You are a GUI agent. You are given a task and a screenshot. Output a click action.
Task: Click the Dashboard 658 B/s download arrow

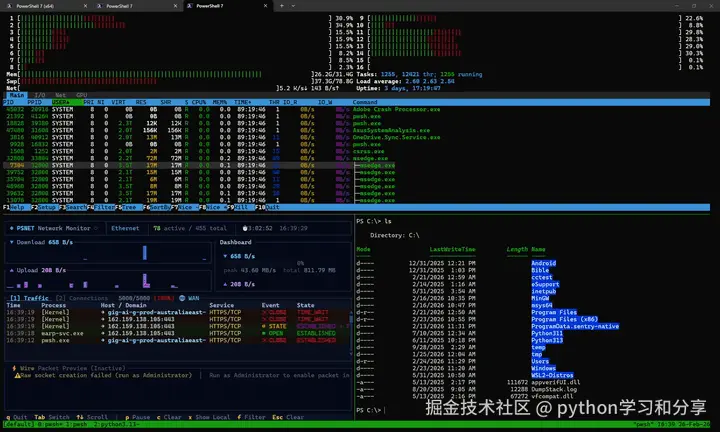coord(225,256)
